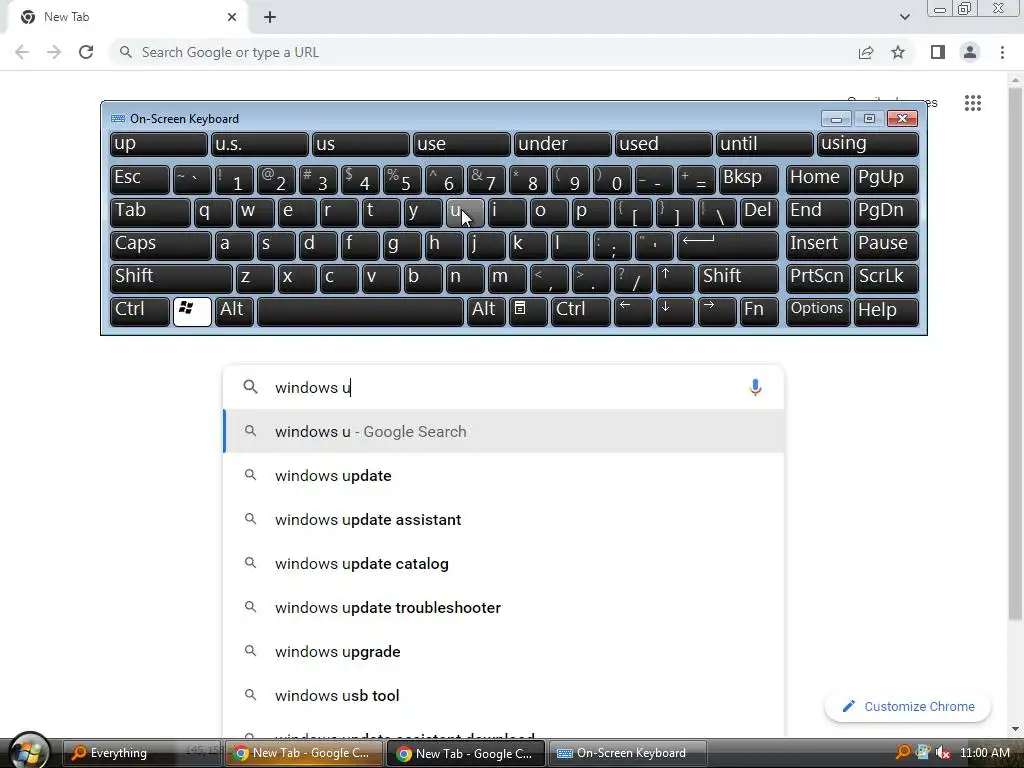Switch to On-Screen Keyboard taskbar button
Viewport: 1024px width, 768px height.
point(628,753)
